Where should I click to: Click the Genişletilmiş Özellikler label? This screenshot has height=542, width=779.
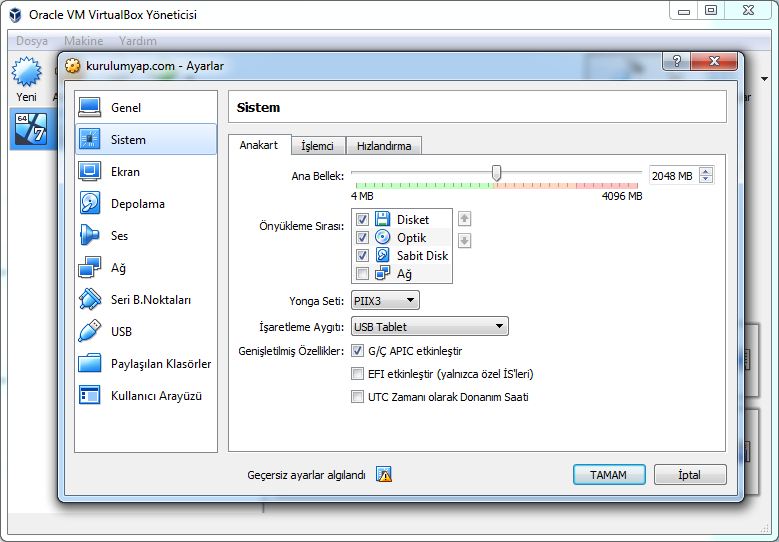291,351
